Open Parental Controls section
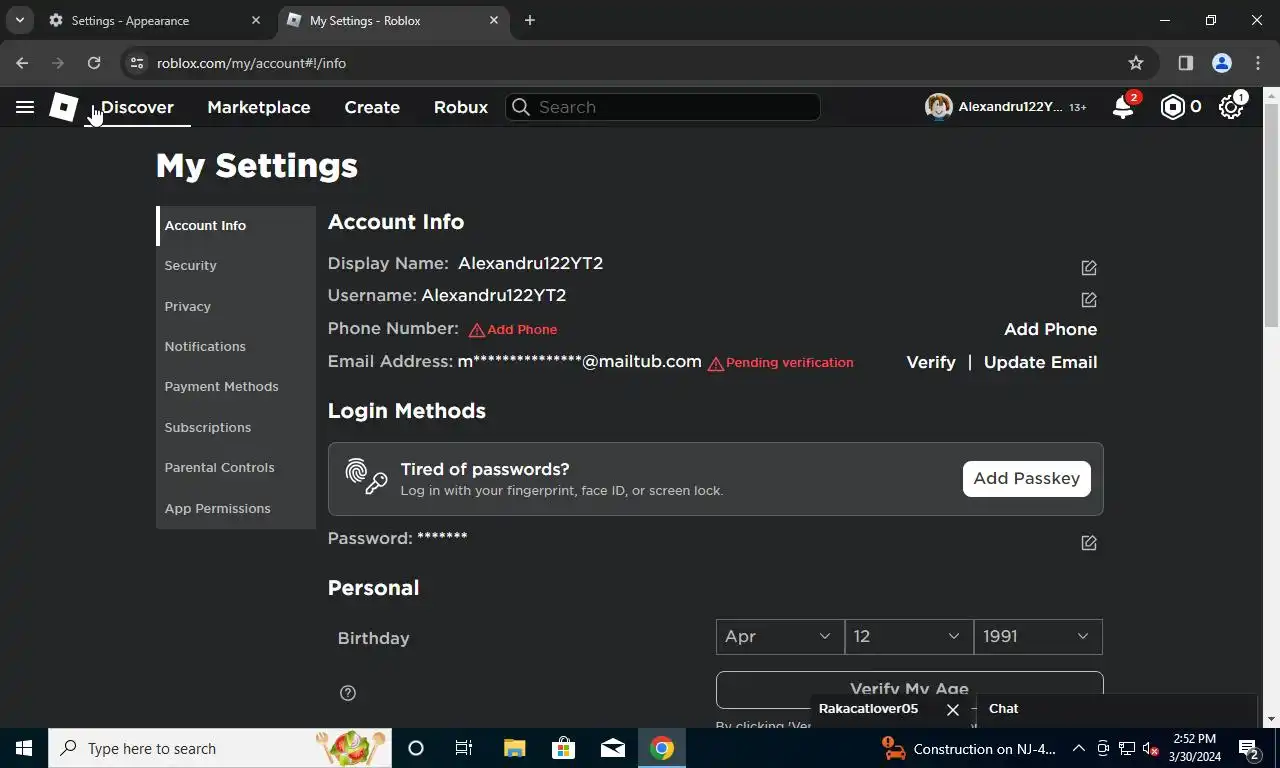Image resolution: width=1280 pixels, height=768 pixels. 236,468
